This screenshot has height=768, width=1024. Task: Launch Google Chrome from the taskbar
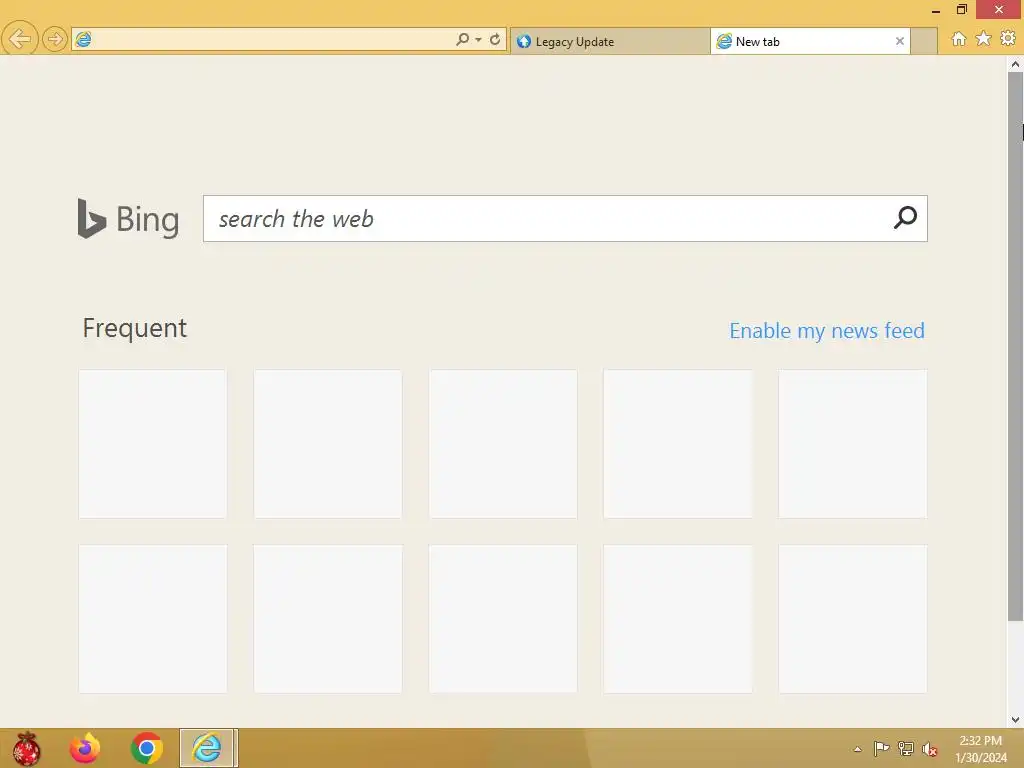pyautogui.click(x=146, y=748)
